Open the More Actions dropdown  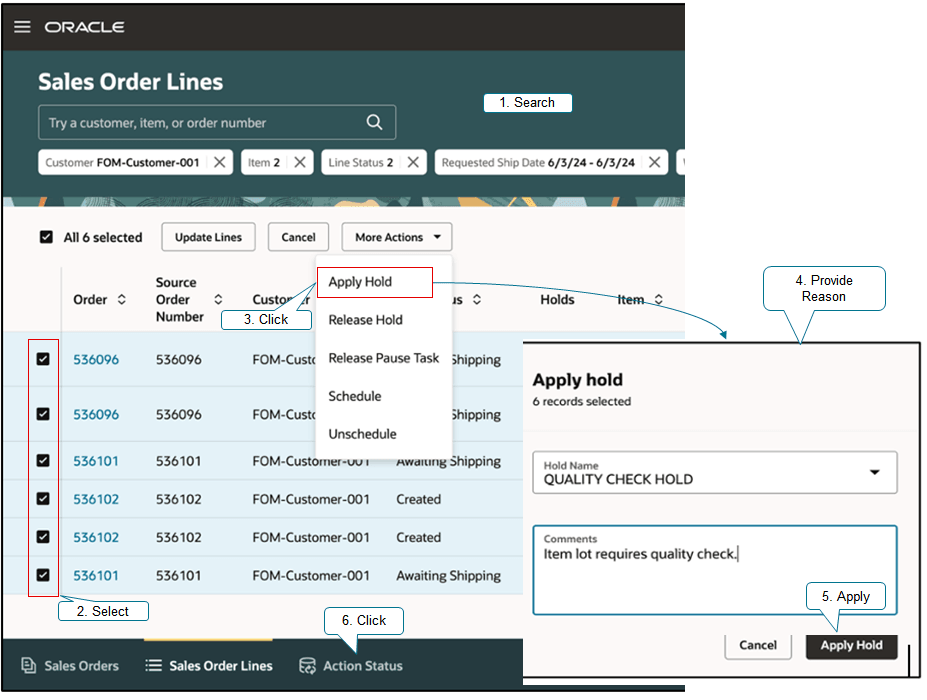397,237
